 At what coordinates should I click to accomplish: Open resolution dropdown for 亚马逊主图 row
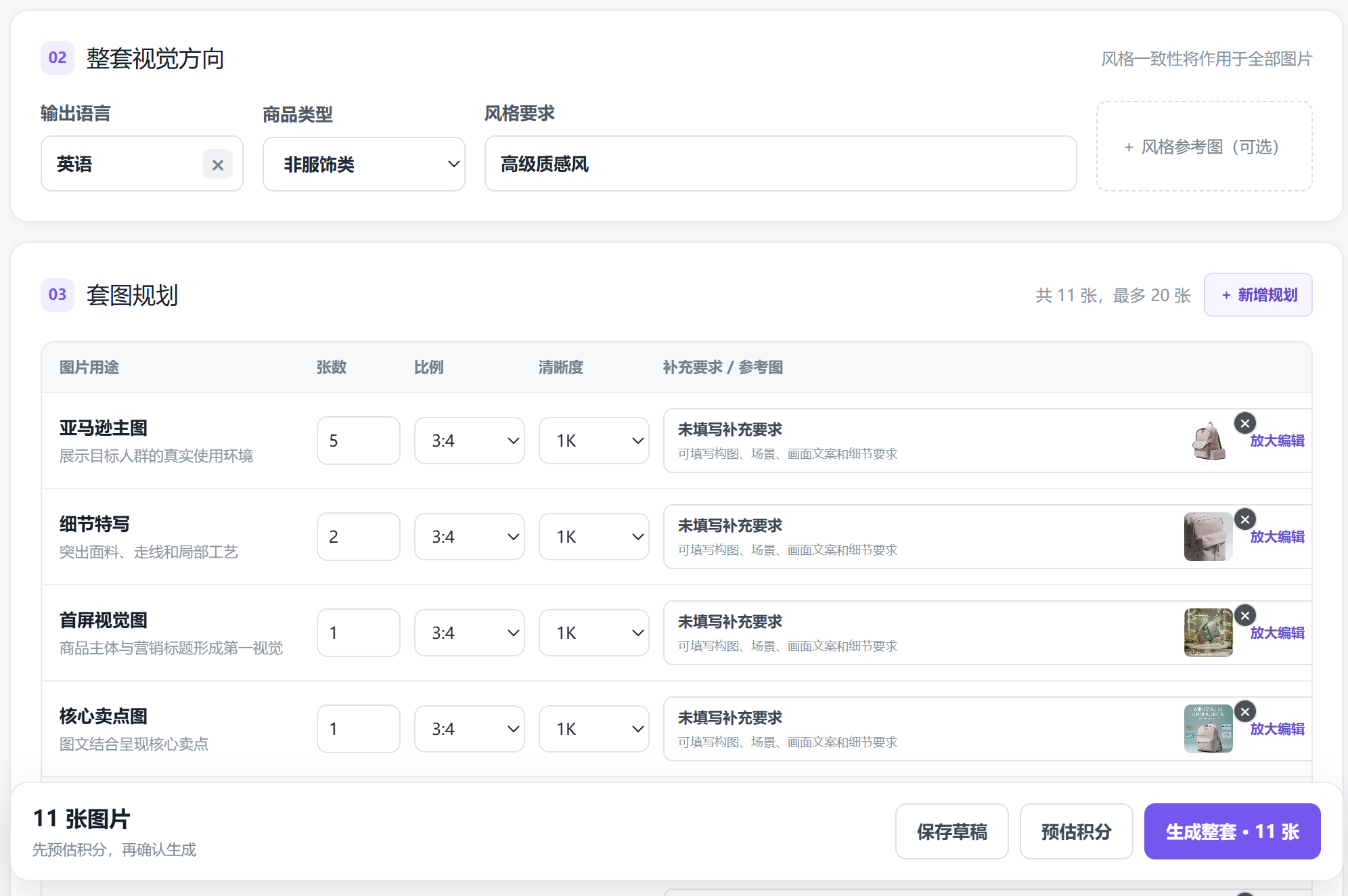tap(594, 441)
